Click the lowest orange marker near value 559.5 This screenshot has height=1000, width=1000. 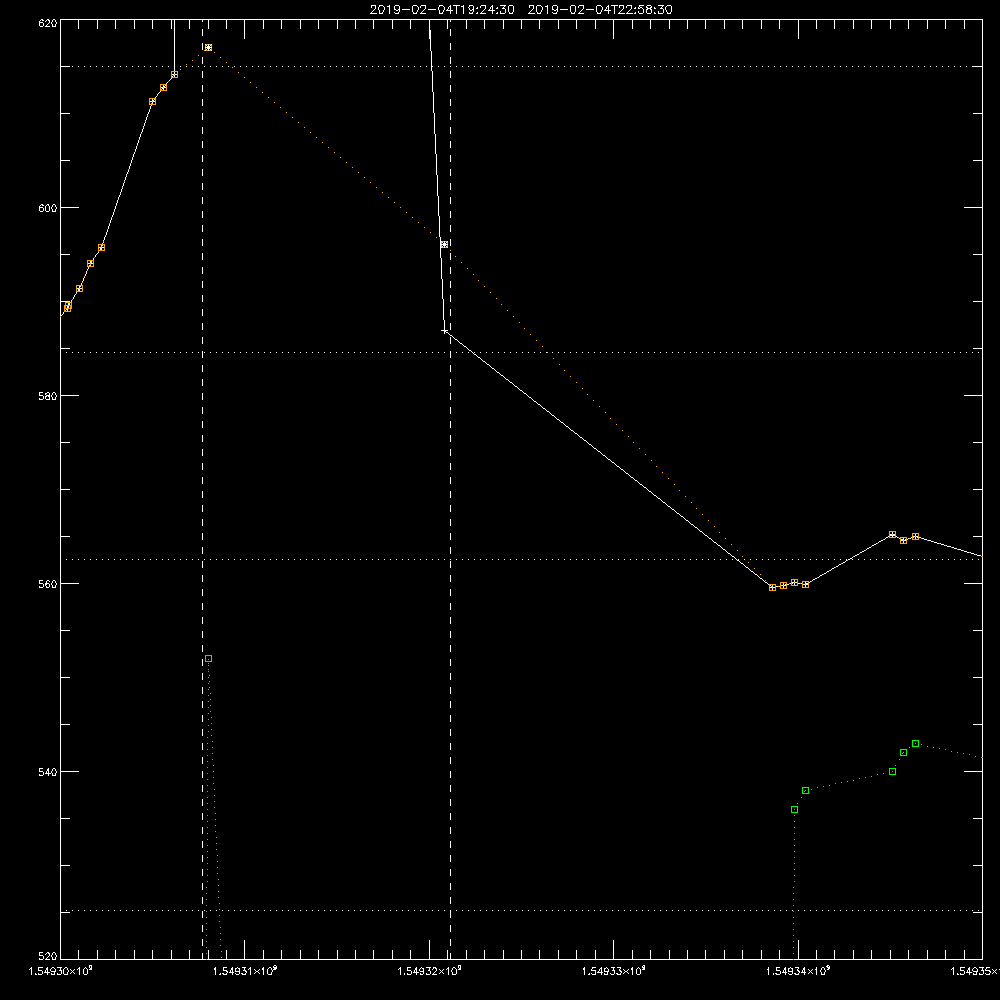[x=772, y=588]
